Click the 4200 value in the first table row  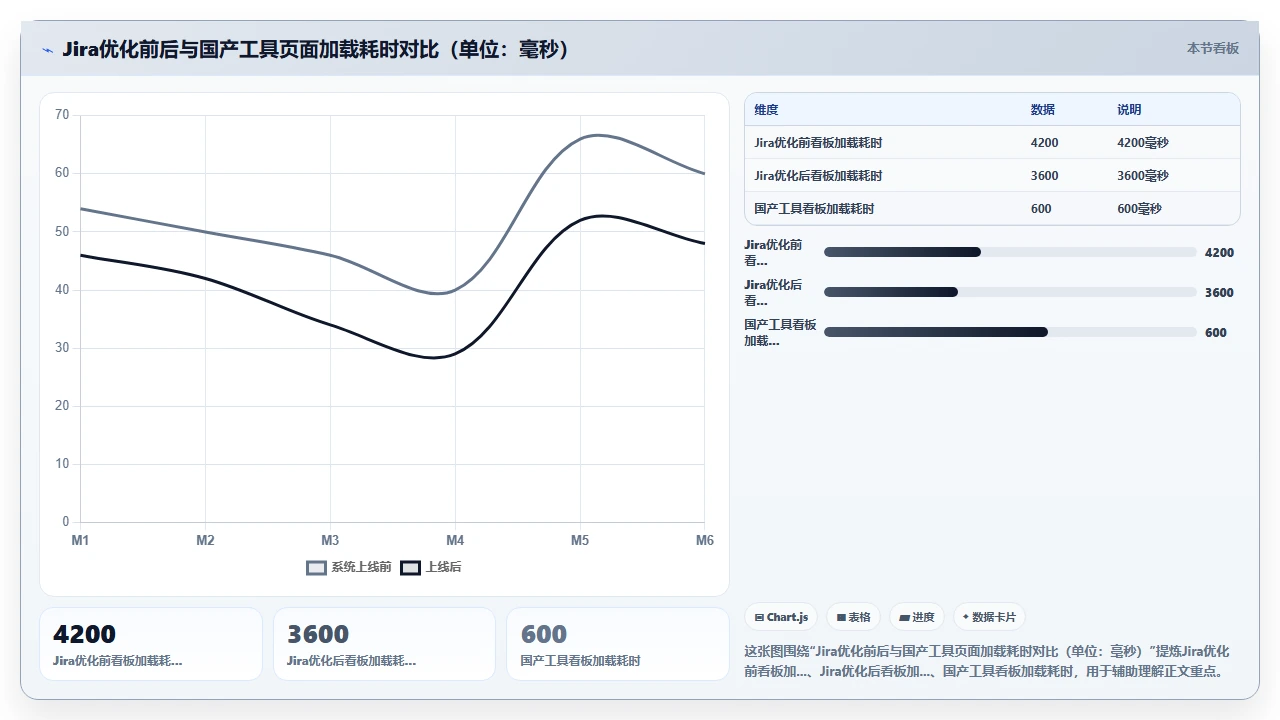click(1044, 143)
